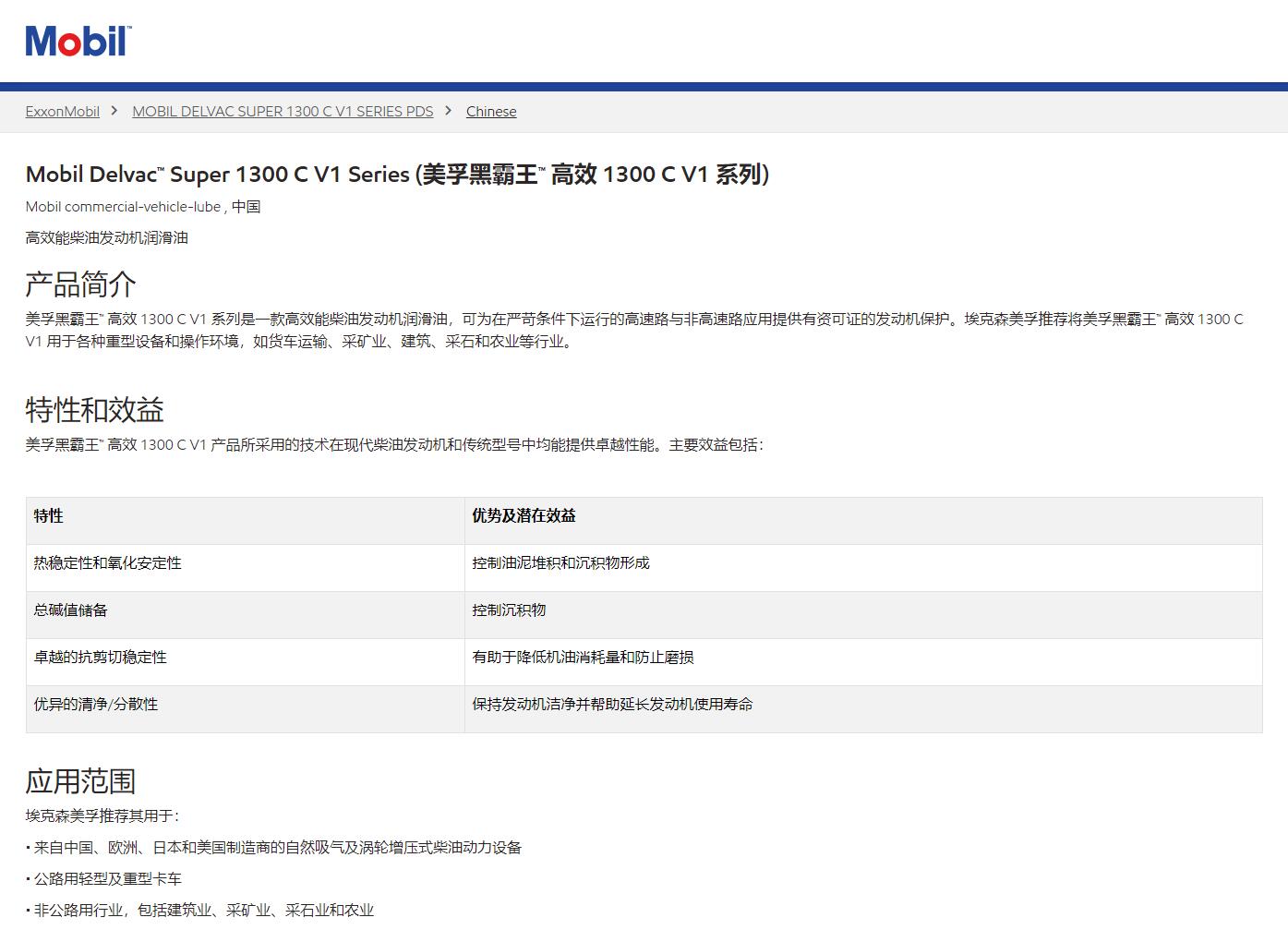This screenshot has width=1288, height=942.
Task: Click the bullet starting '来自中国、欧洲、日本和美国制造商'
Action: coord(274,848)
